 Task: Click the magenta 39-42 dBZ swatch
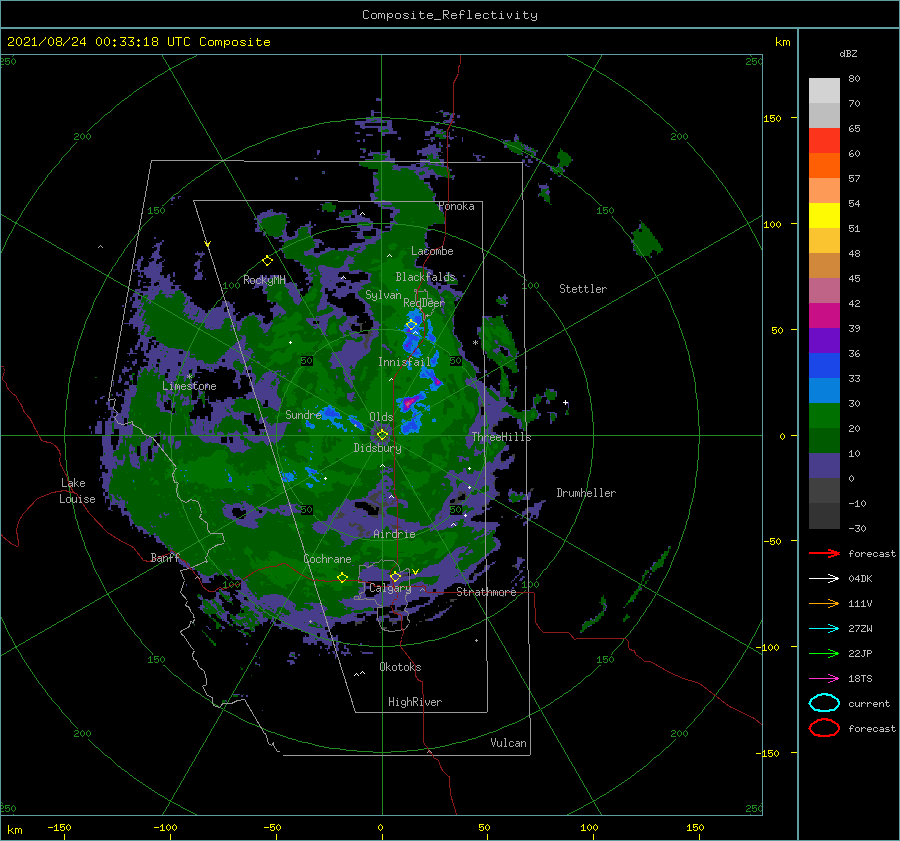[824, 316]
